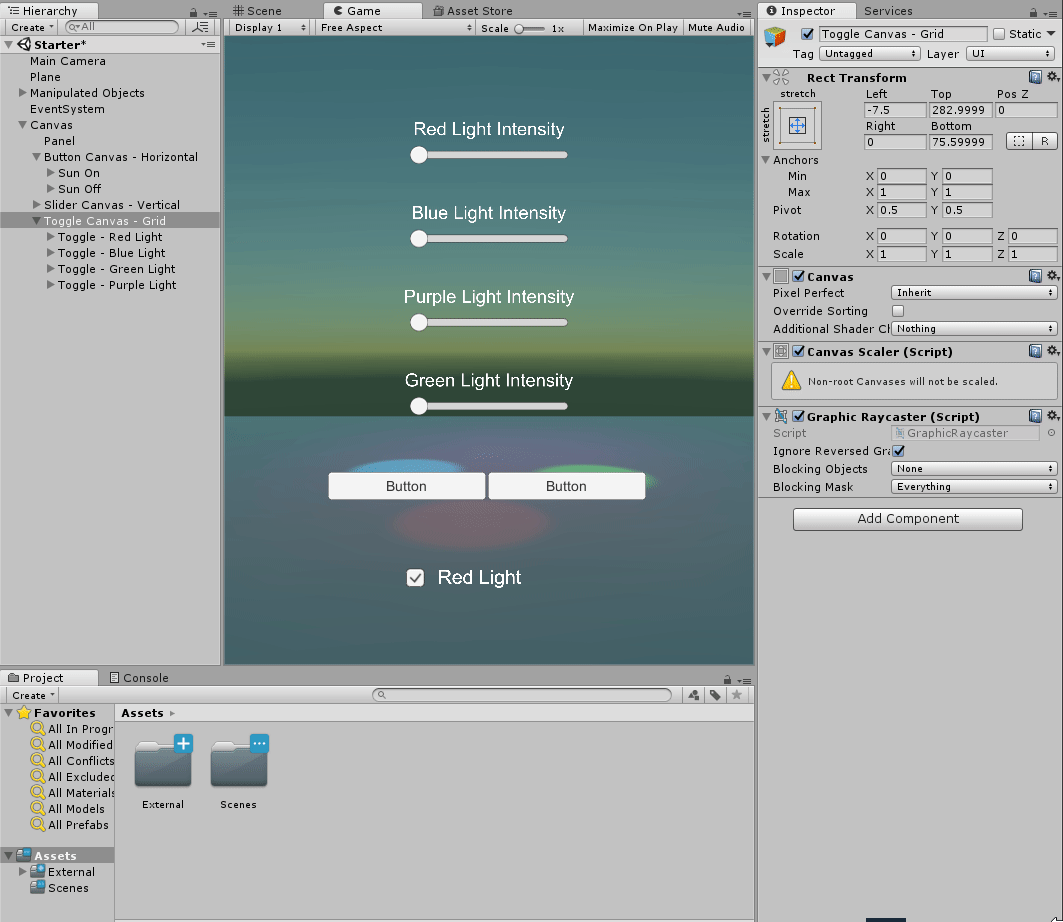Switch to the Scene tab

(x=256, y=11)
